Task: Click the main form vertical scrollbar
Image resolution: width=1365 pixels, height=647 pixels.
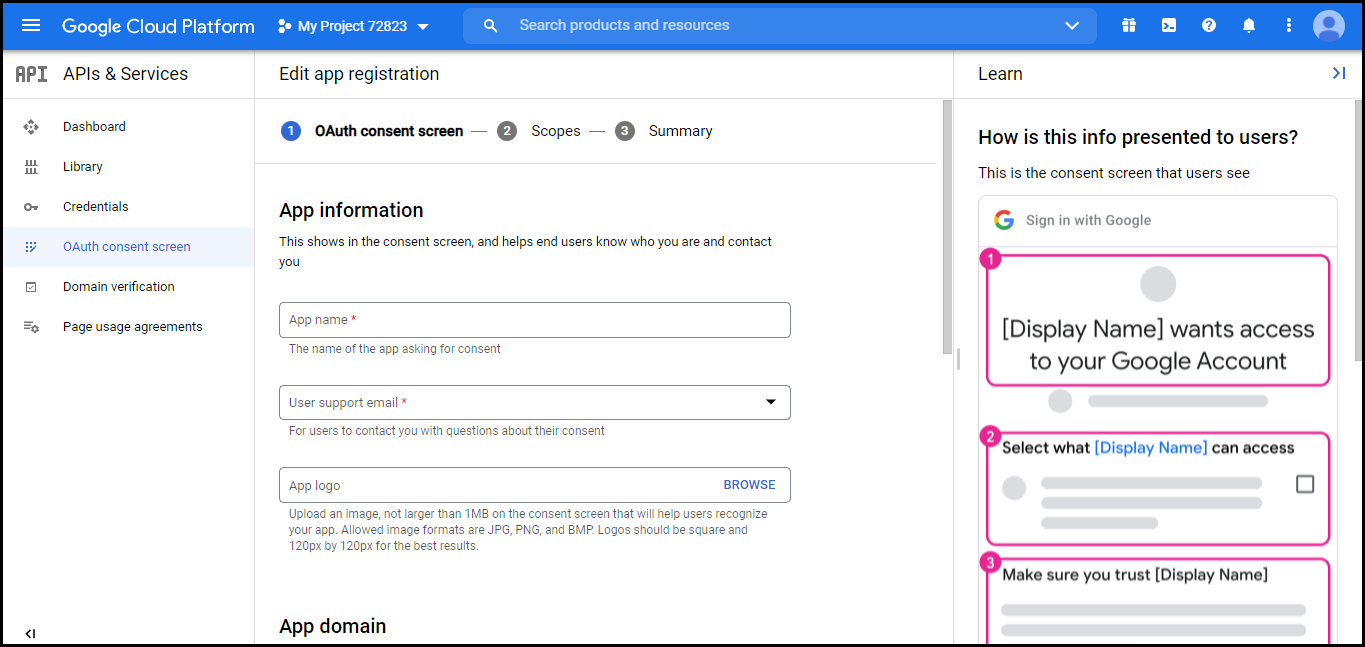Action: (948, 226)
